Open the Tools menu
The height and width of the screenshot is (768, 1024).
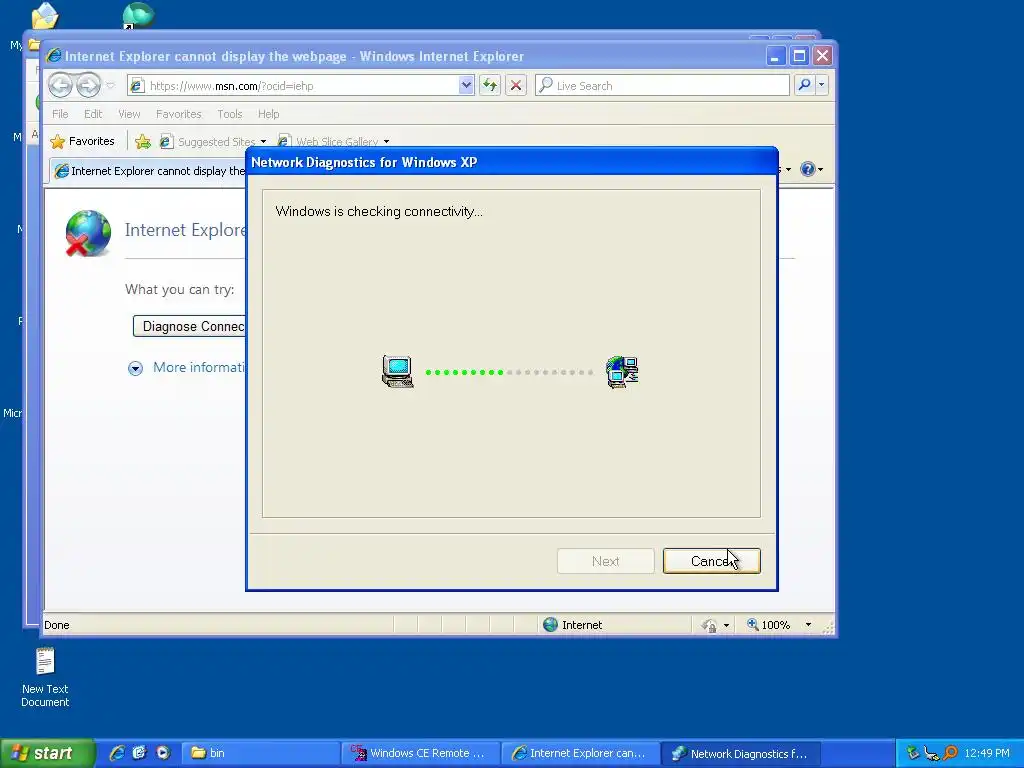[229, 114]
